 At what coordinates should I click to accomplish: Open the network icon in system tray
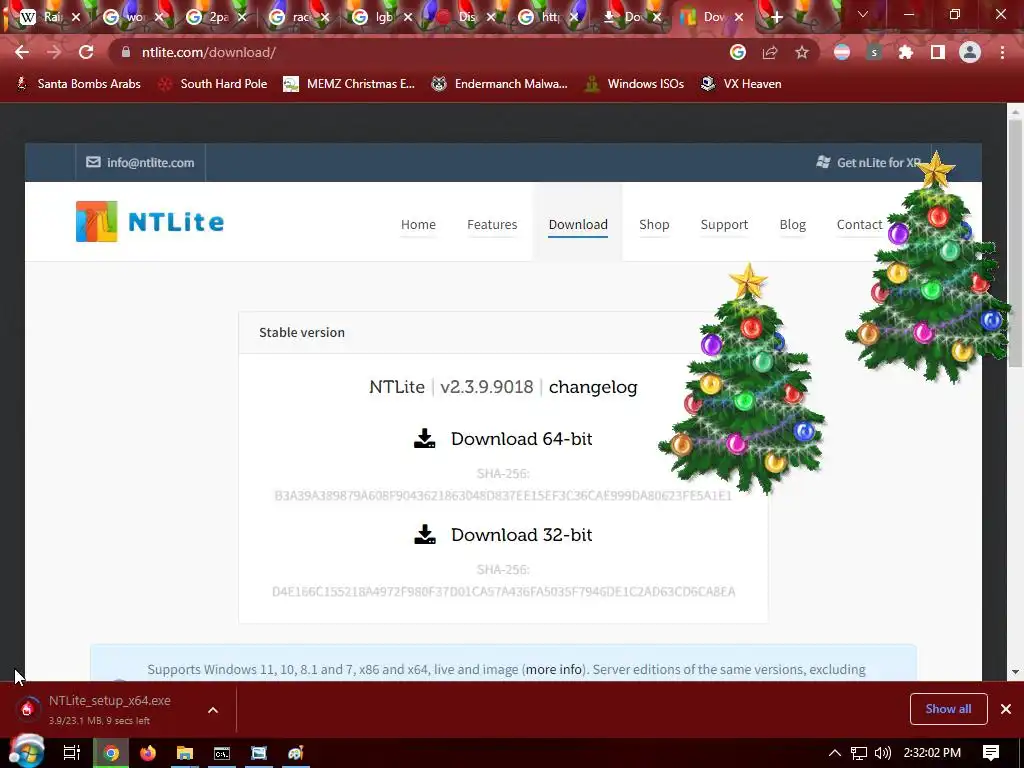tap(859, 753)
